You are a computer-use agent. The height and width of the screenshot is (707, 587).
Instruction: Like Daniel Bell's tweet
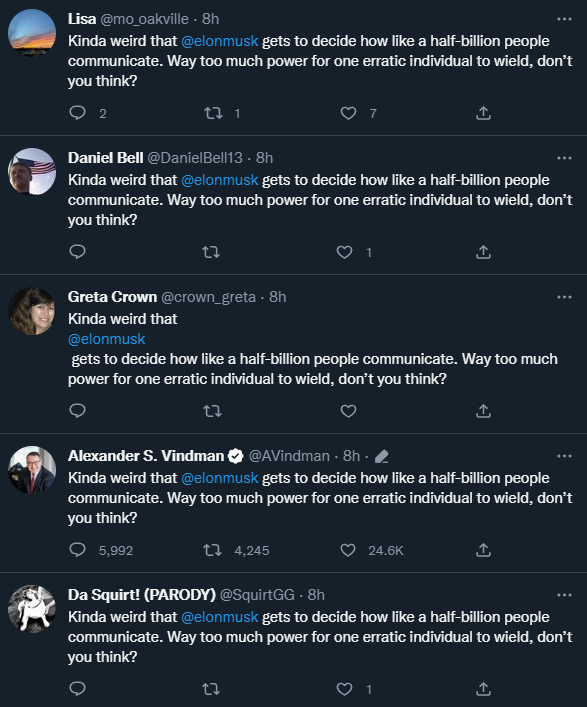point(345,252)
